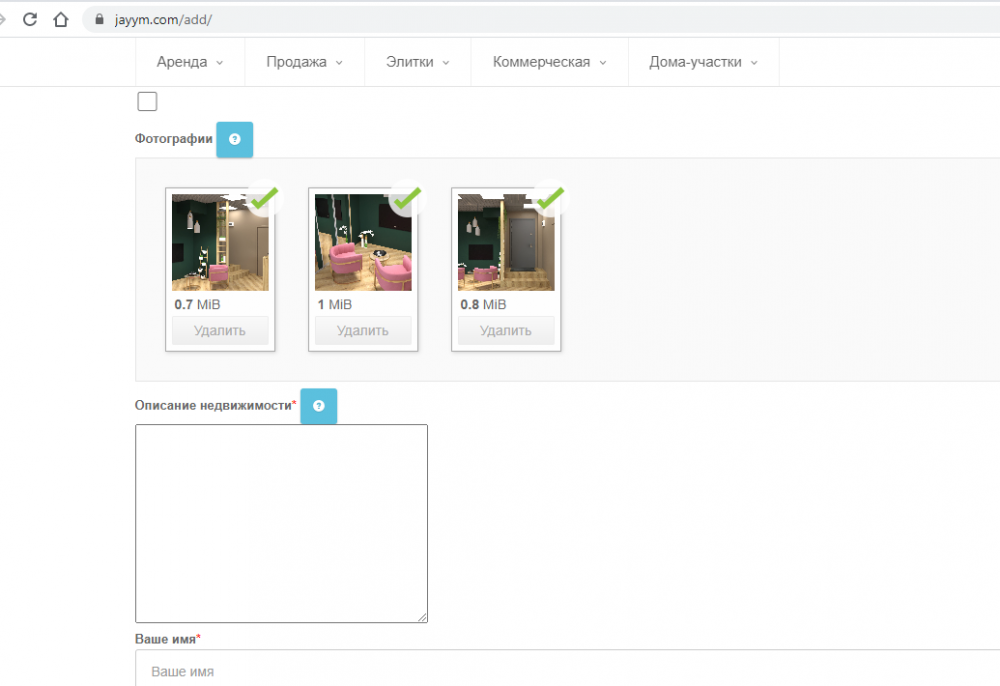The width and height of the screenshot is (1000, 686).
Task: Click the browser home icon
Action: point(61,19)
